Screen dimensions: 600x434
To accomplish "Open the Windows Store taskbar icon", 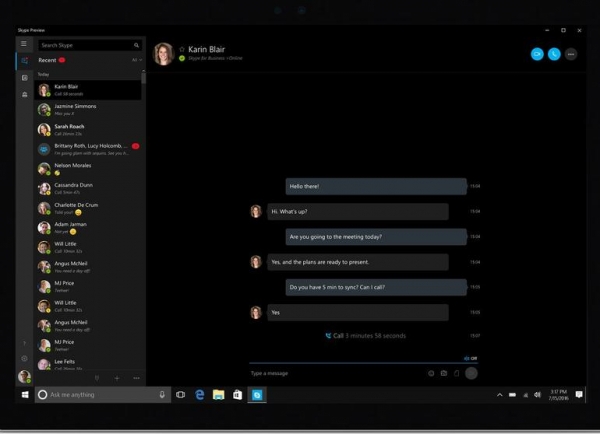I will (238, 395).
